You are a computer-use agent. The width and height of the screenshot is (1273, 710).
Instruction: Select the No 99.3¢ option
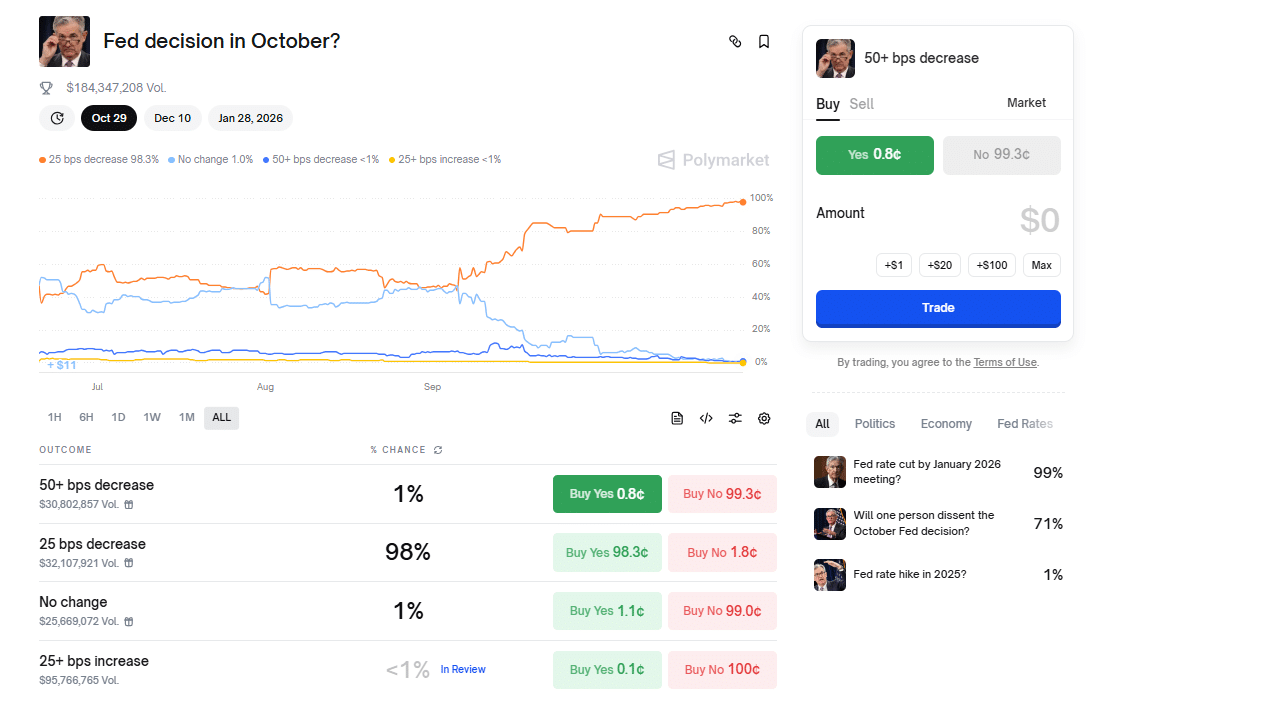click(x=1001, y=155)
